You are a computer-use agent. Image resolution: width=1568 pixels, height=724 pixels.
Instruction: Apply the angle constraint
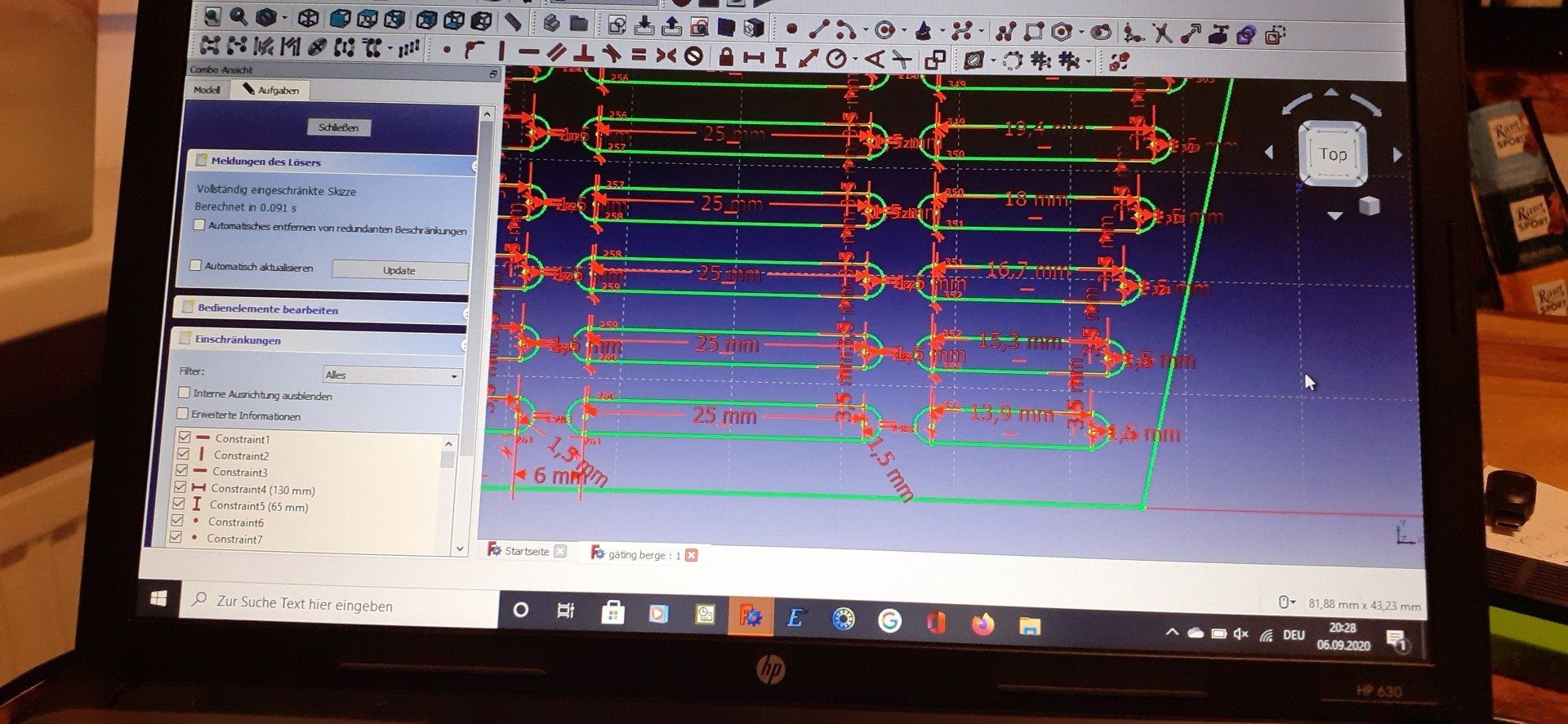[874, 59]
